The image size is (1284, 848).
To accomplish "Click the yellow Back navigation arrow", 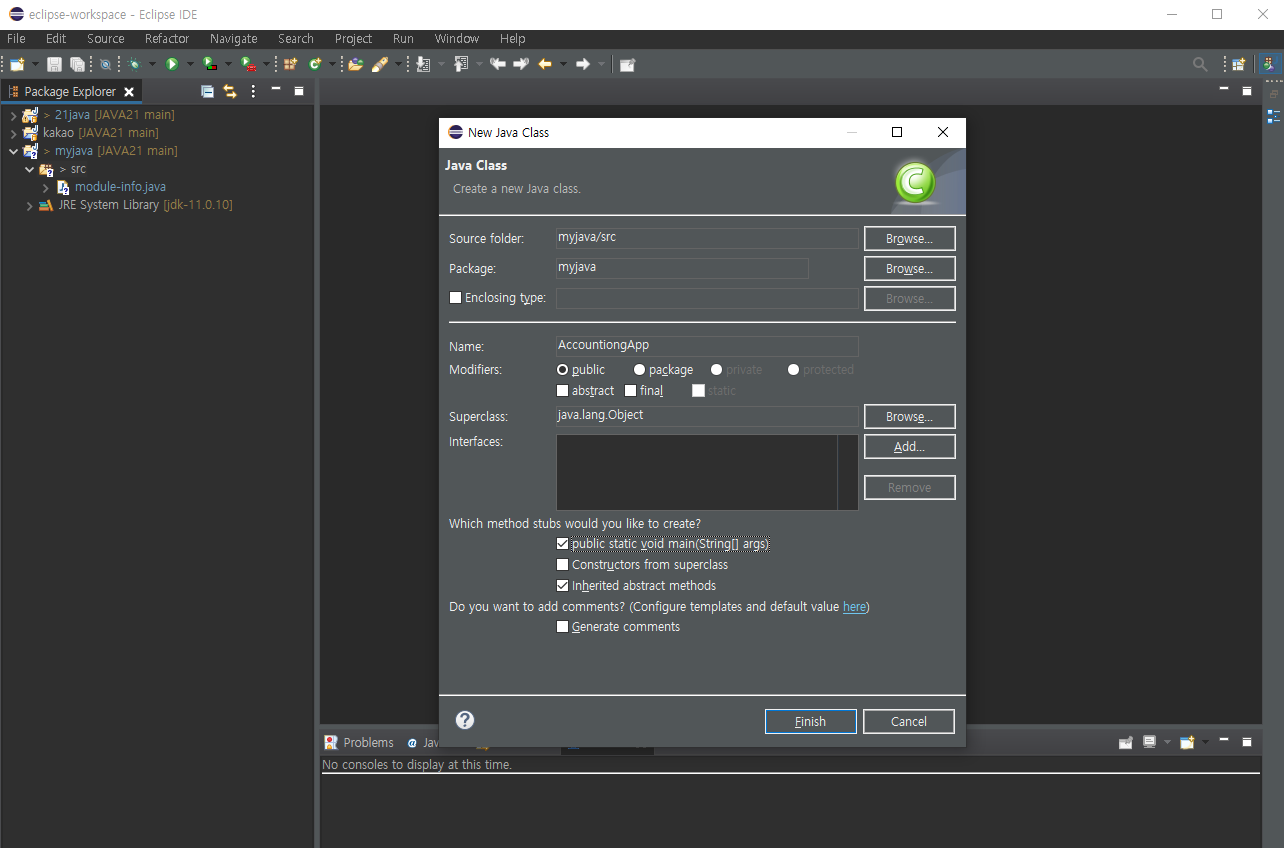I will coord(545,64).
